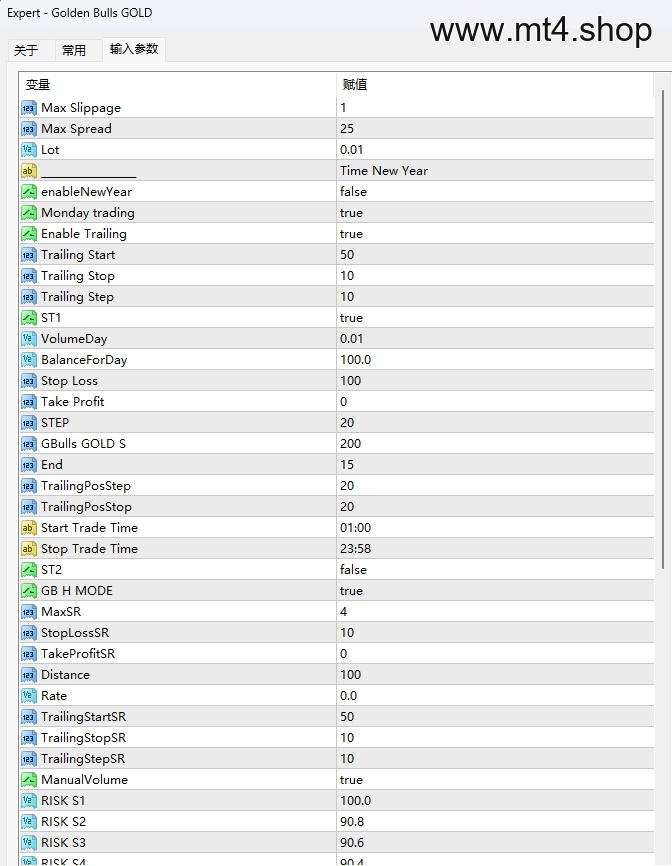Select the boolean icon next to GB H MODE
672x866 pixels.
(x=29, y=591)
